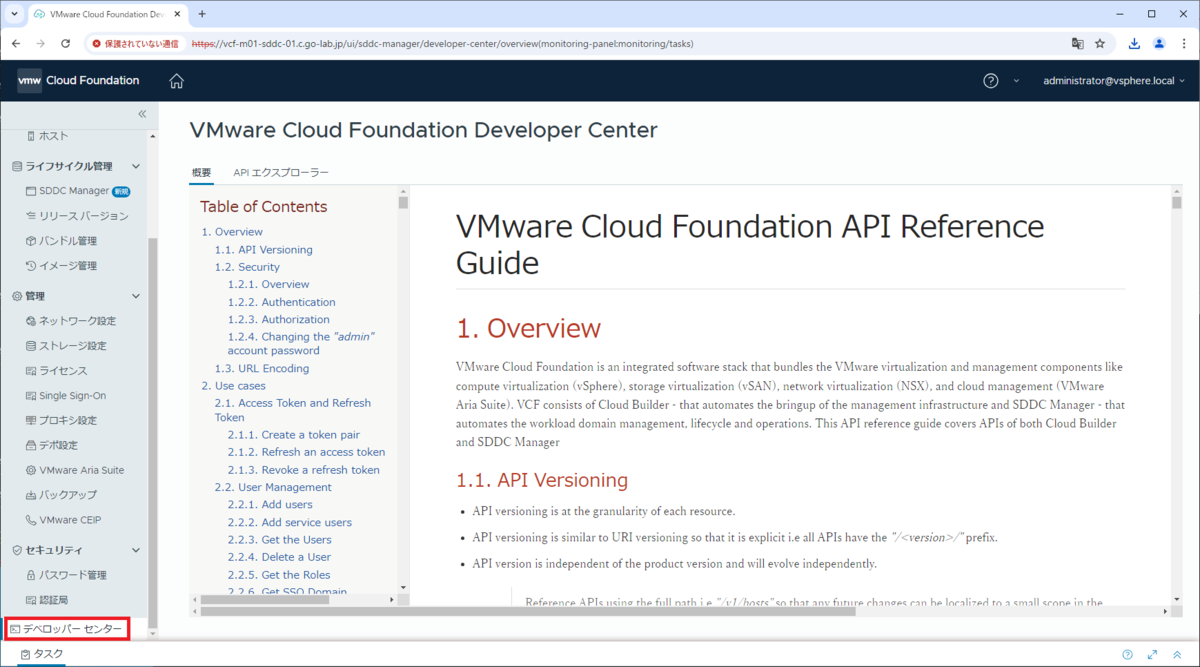The image size is (1200, 667).
Task: Bookmark this page with star icon
Action: coord(1100,44)
